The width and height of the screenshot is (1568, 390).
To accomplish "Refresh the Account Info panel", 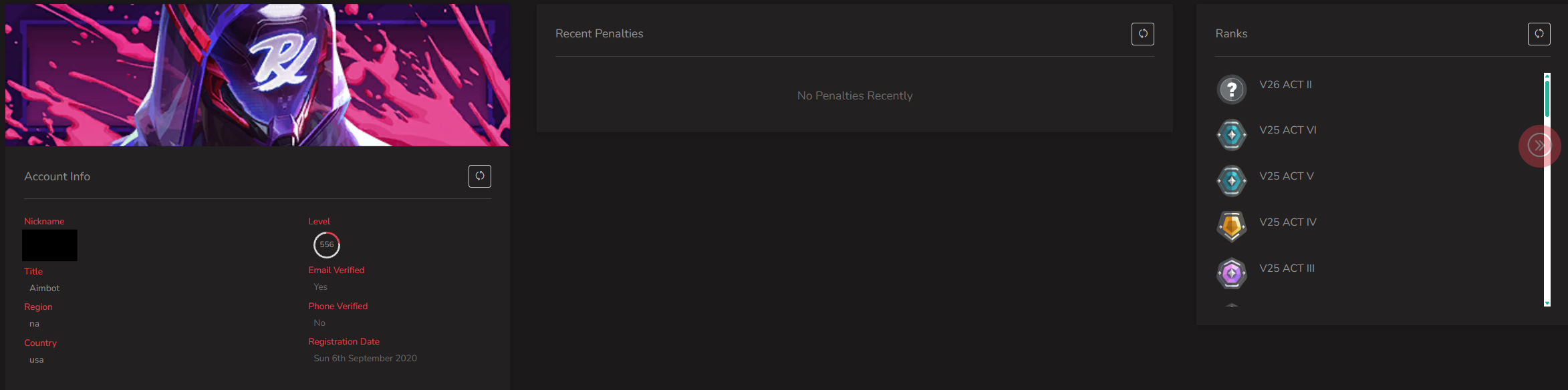I will [x=480, y=176].
